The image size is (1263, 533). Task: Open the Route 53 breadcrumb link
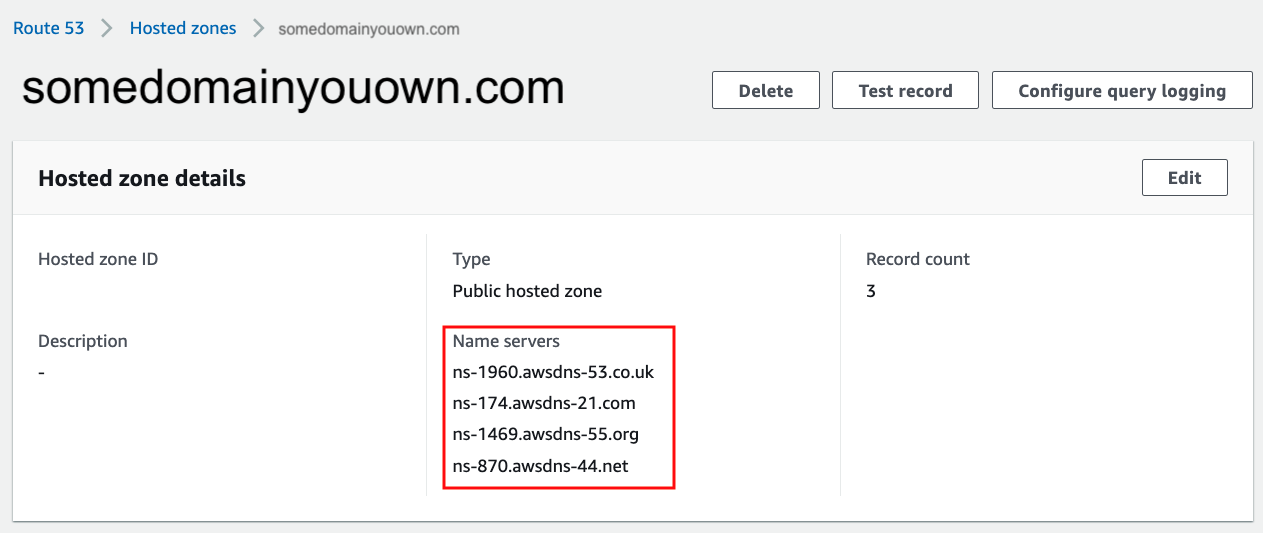[48, 28]
